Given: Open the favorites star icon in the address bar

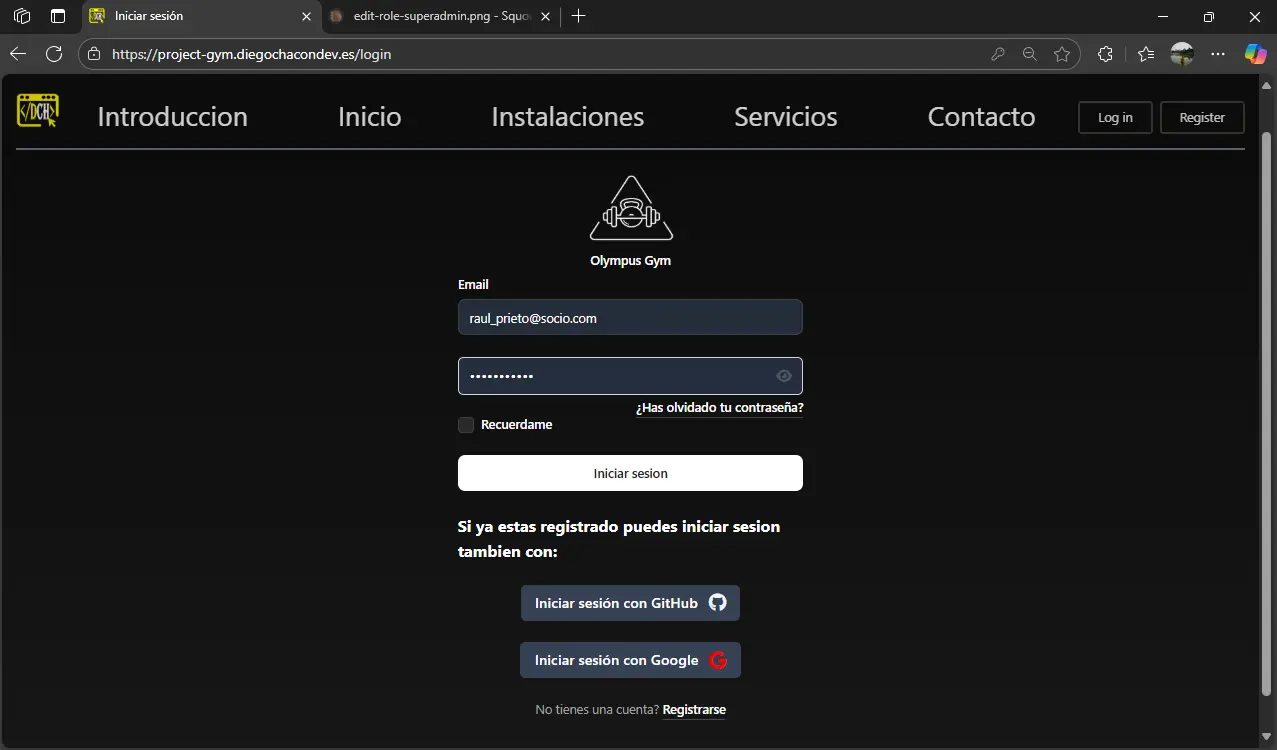Looking at the screenshot, I should click(1063, 54).
